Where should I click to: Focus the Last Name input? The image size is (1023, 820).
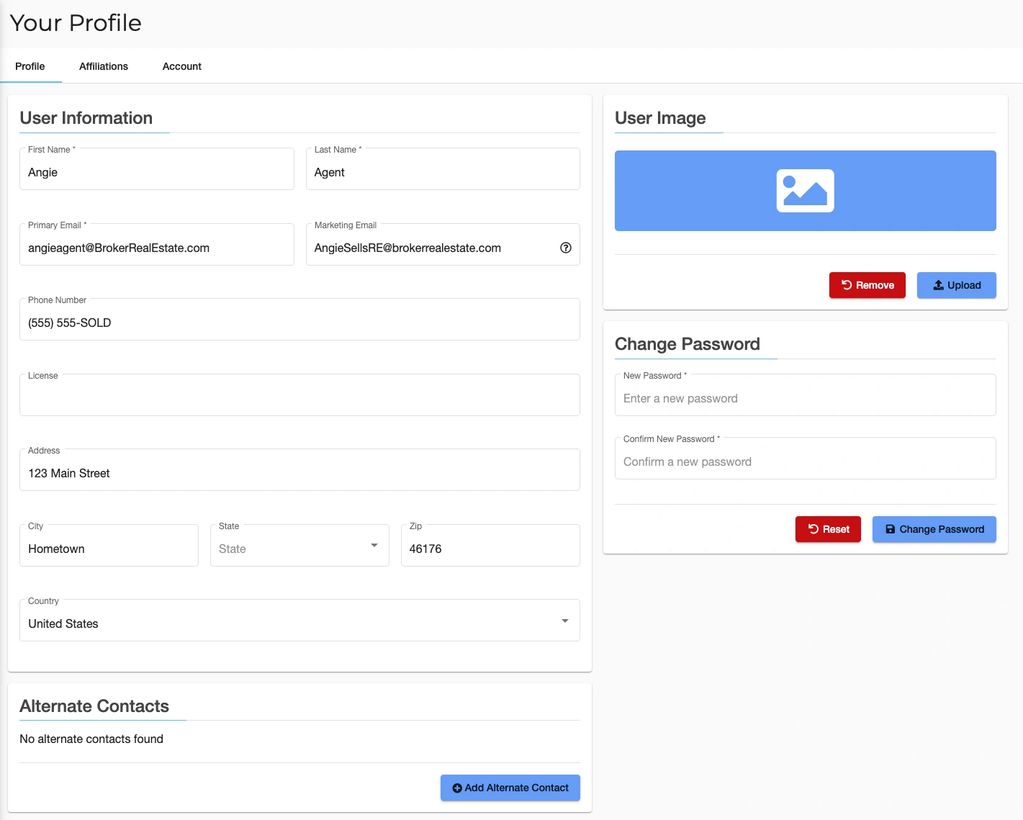(443, 172)
